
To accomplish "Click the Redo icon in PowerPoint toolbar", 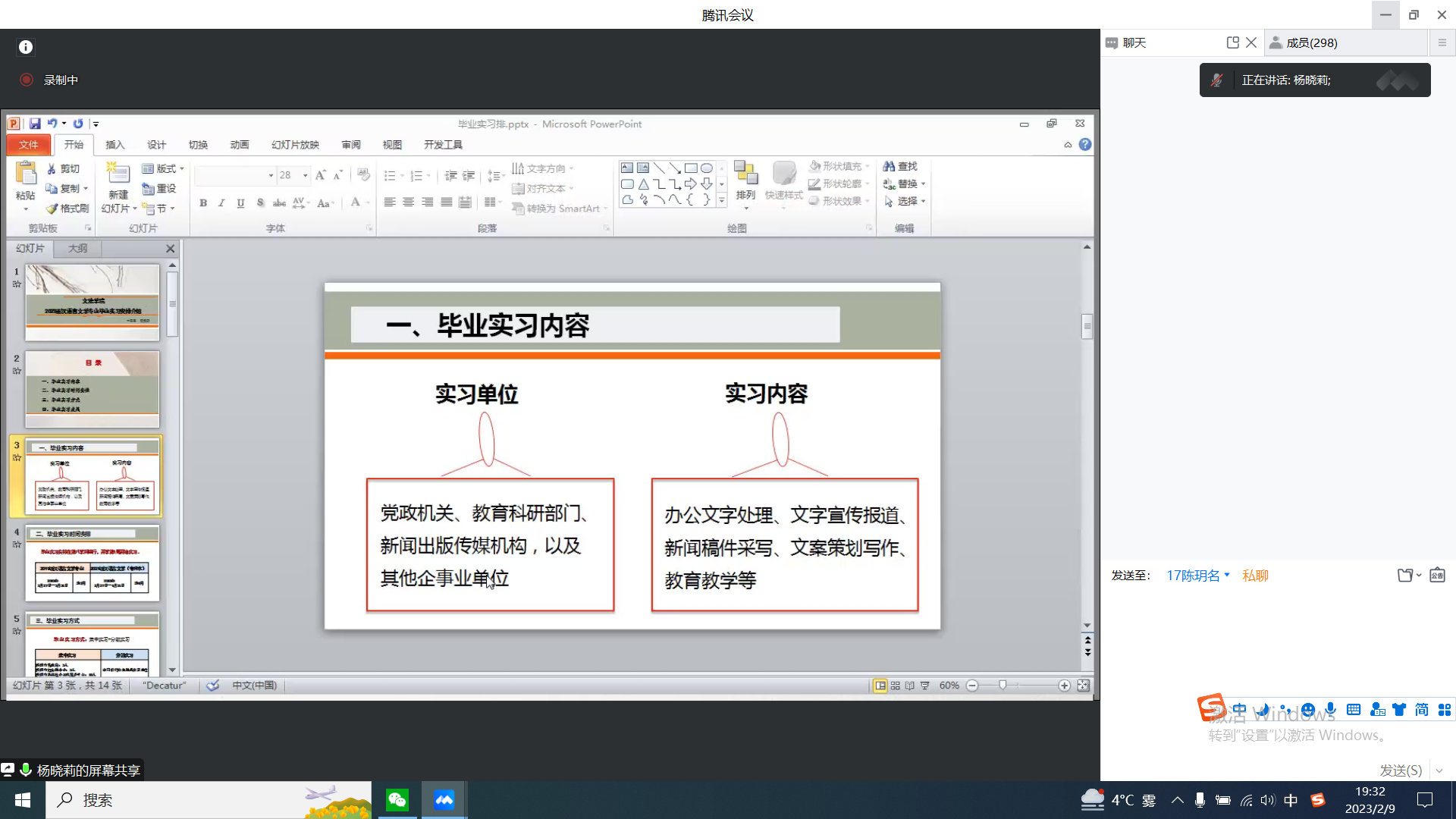I will 78,124.
